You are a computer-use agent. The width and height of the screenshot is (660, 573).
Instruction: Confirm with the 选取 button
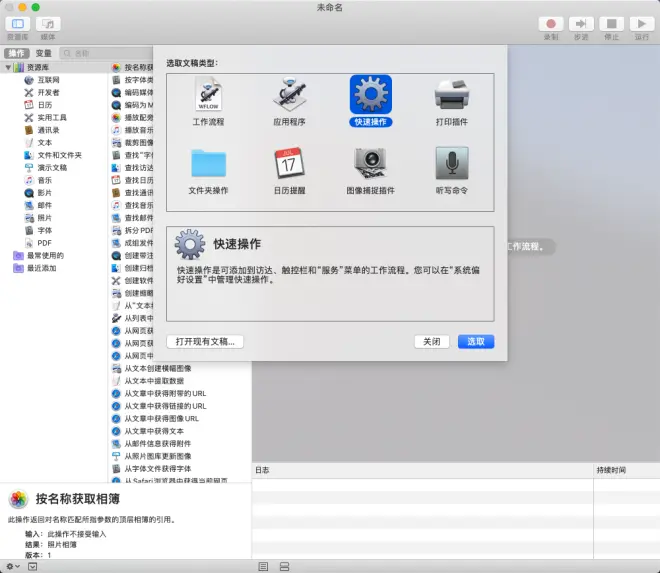(x=476, y=341)
